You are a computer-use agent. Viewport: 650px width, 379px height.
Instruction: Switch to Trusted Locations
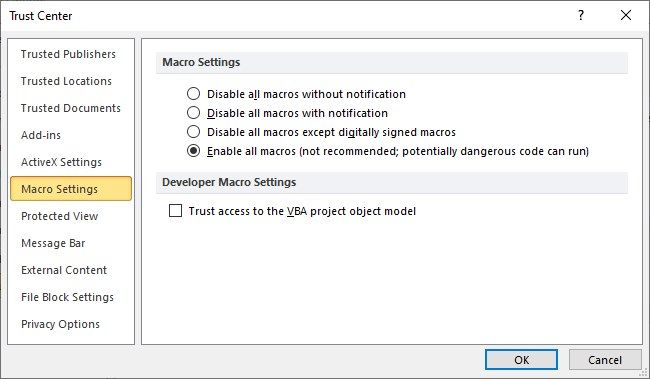pyautogui.click(x=66, y=81)
